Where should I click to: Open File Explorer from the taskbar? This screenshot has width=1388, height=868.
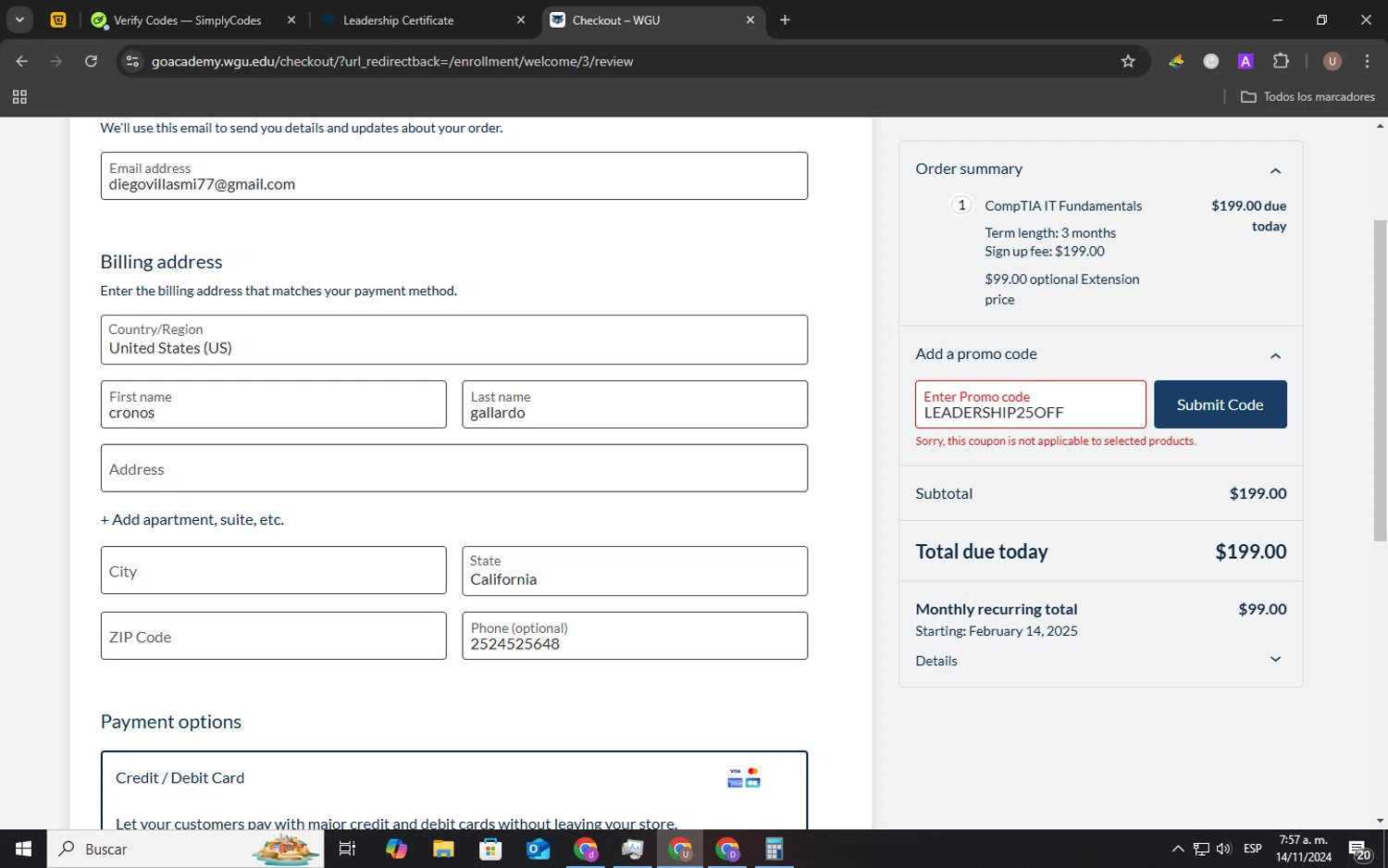[443, 849]
